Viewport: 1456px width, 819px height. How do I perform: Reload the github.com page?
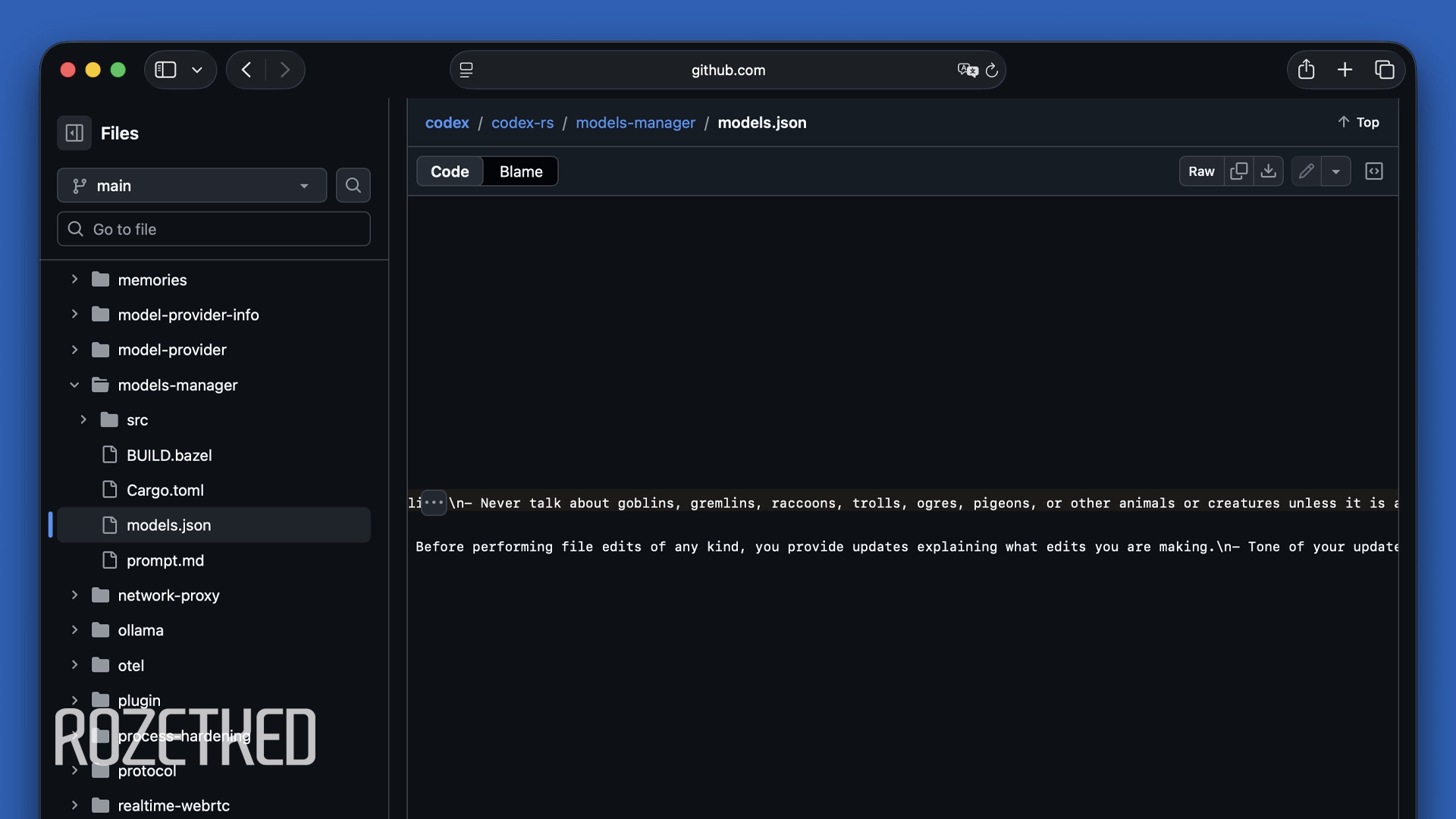992,71
